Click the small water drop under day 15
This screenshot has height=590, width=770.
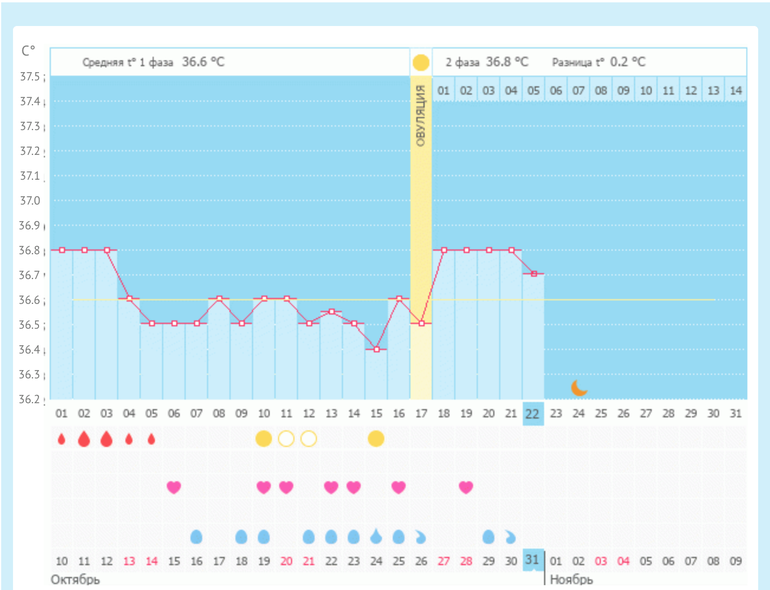376,537
